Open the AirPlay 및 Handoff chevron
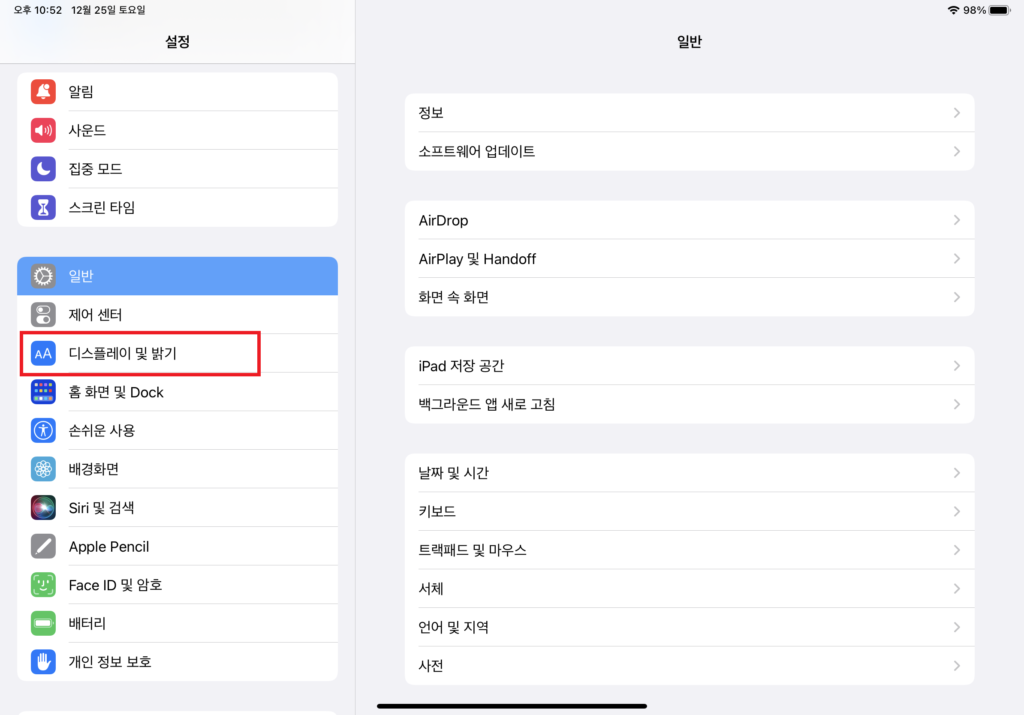The image size is (1024, 715). (x=957, y=259)
